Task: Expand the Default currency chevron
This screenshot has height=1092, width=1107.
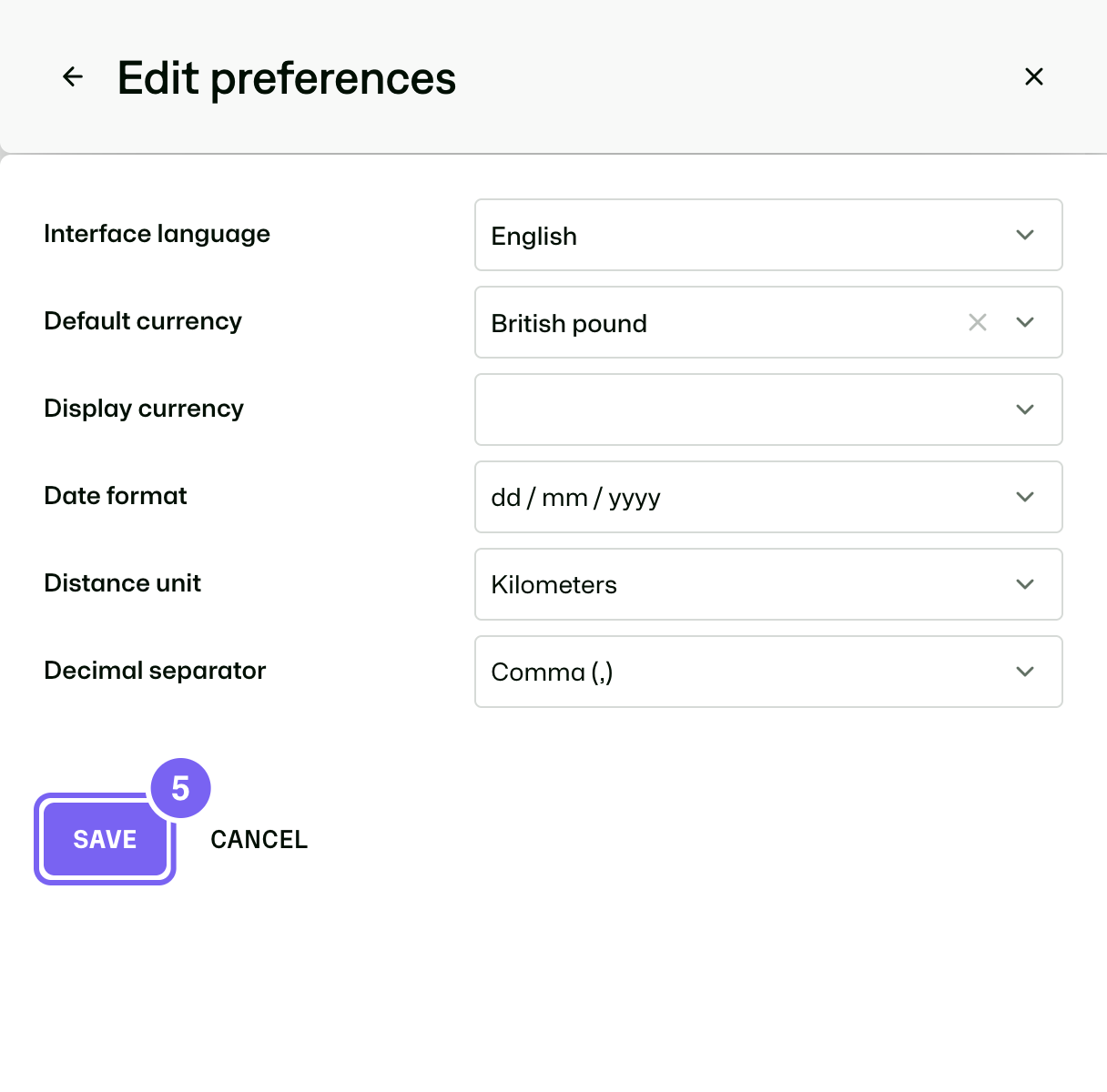Action: [x=1025, y=322]
